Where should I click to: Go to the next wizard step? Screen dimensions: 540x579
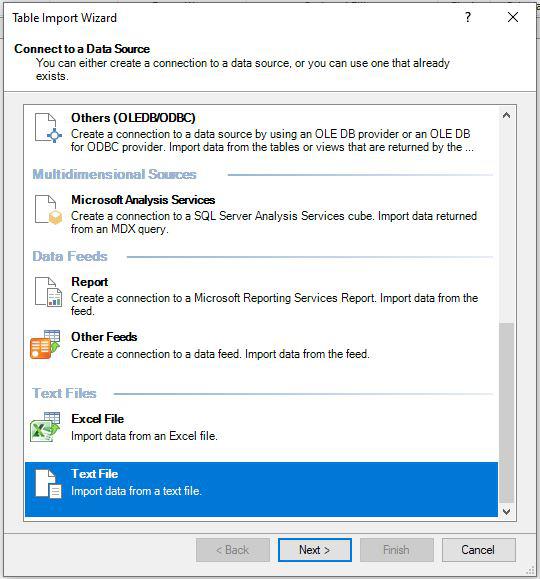pos(314,550)
